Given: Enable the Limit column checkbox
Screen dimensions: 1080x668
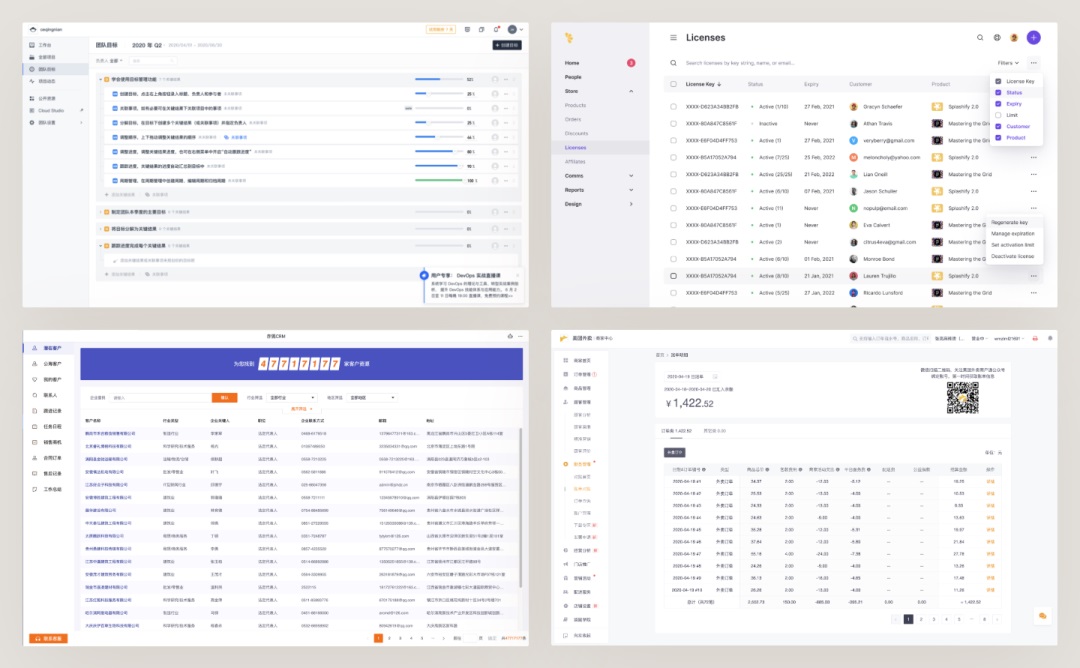Looking at the screenshot, I should click(x=998, y=115).
